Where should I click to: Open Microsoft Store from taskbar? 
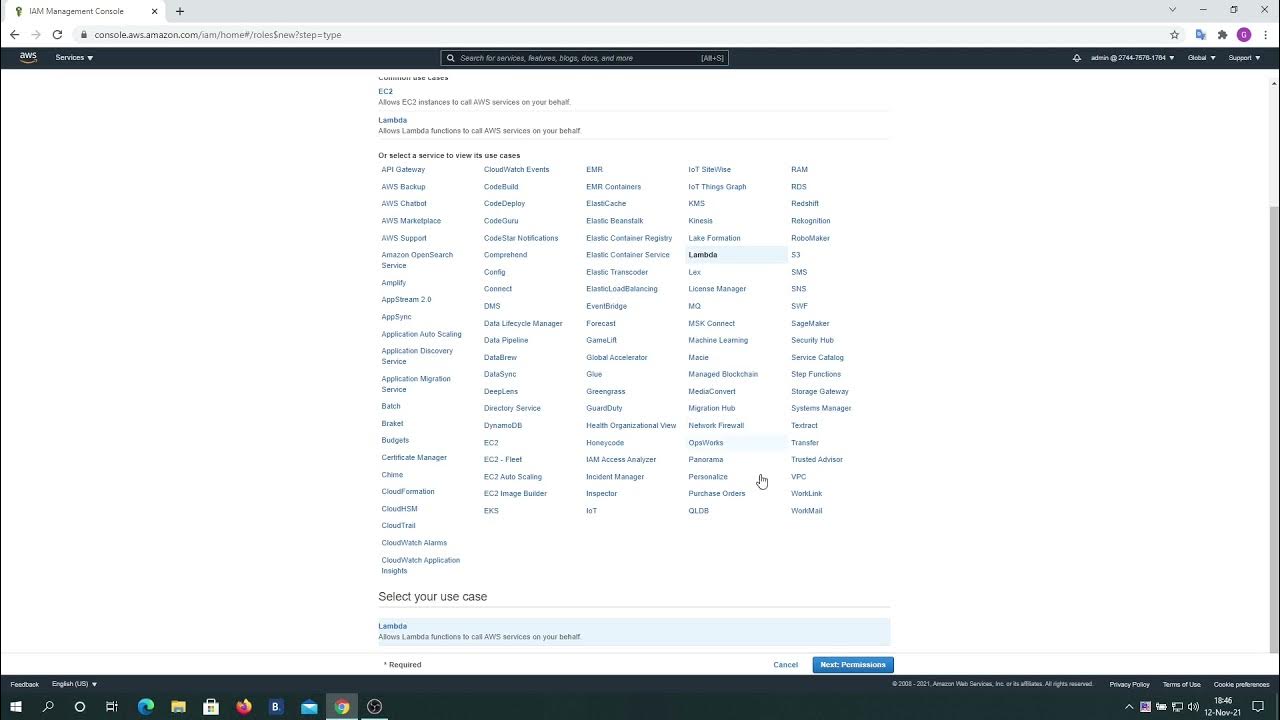point(211,706)
